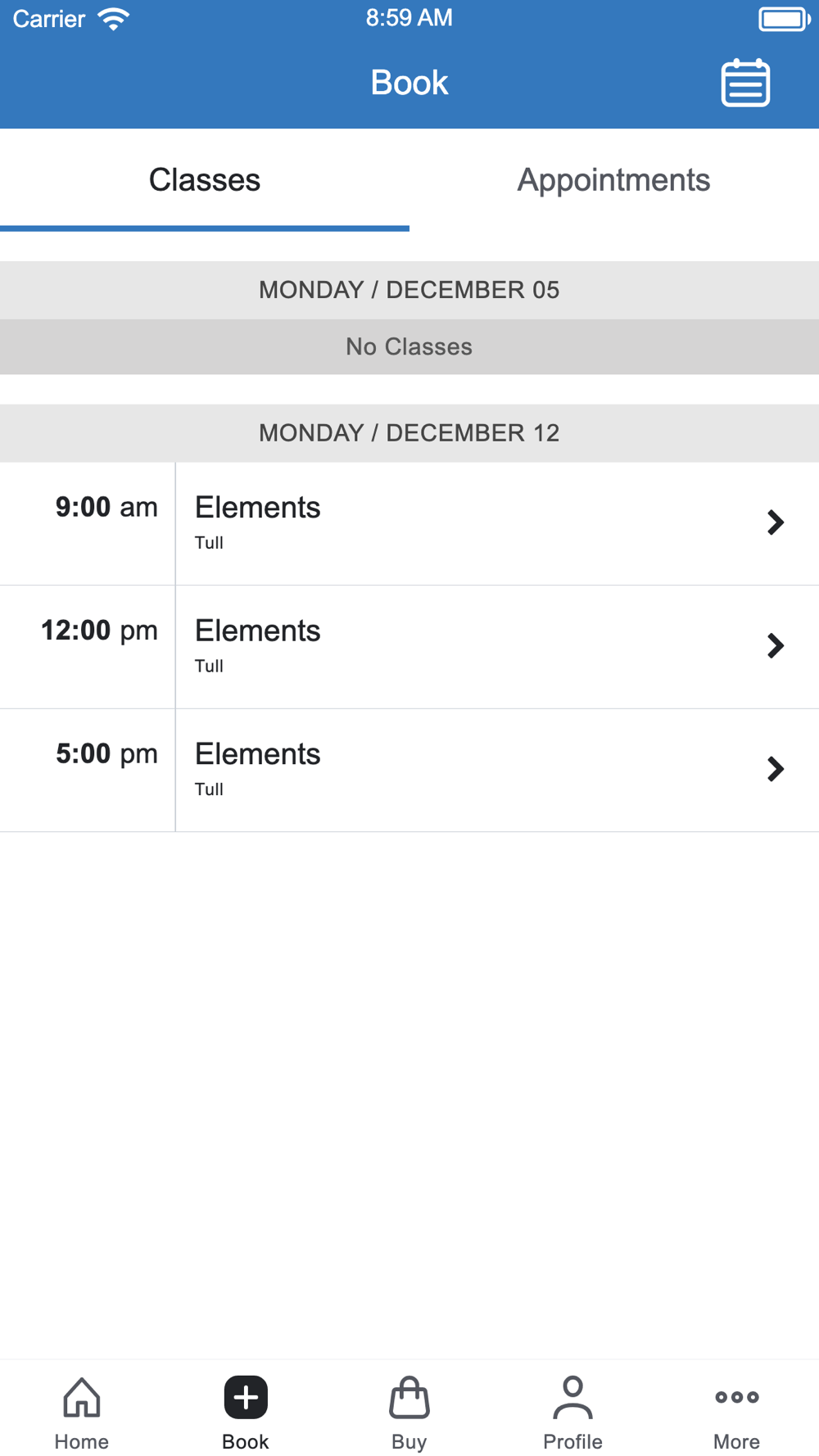Viewport: 819px width, 1456px height.
Task: Expand the 5:00 pm Elements class chevron
Action: (775, 769)
